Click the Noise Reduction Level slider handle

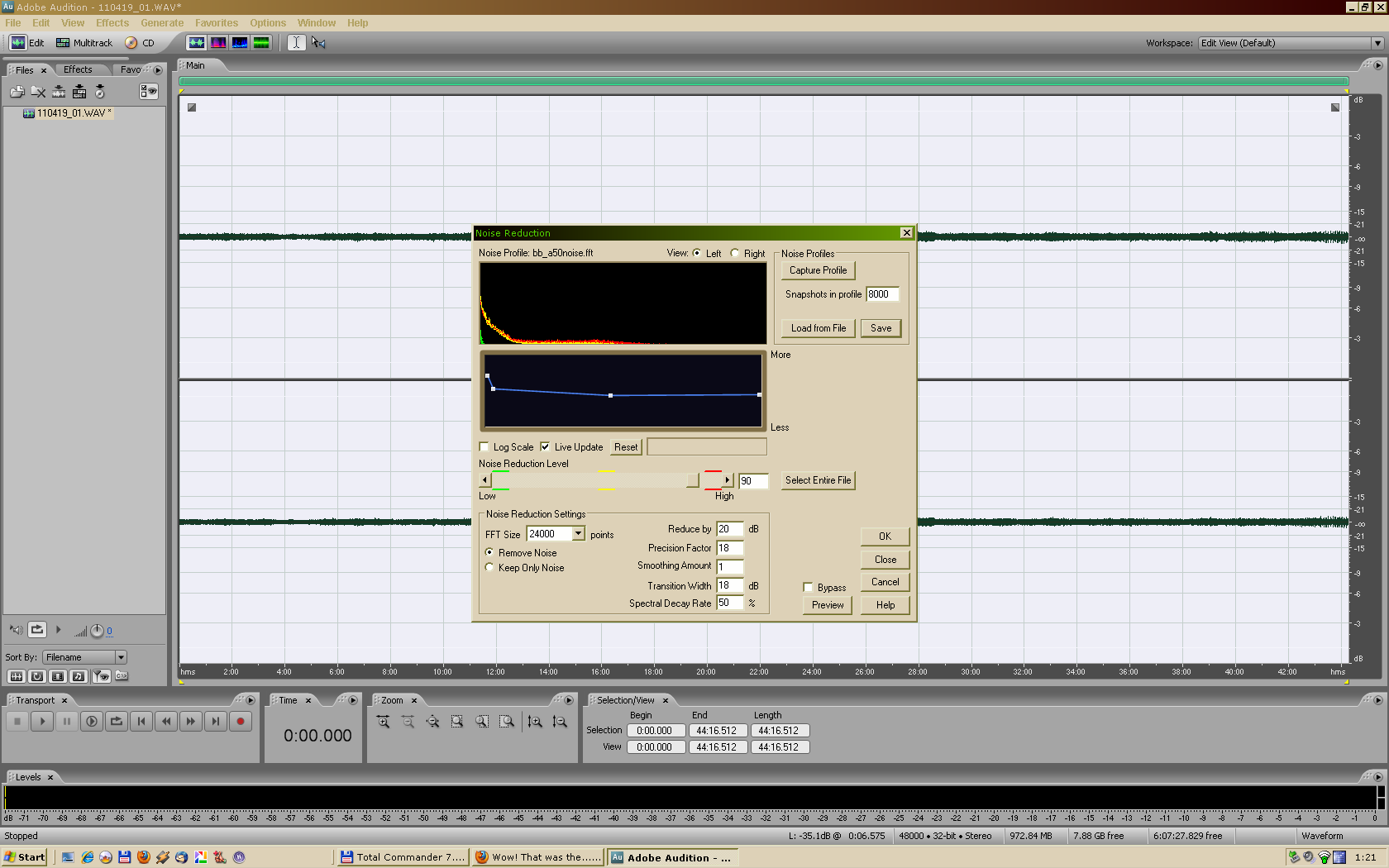coord(693,480)
